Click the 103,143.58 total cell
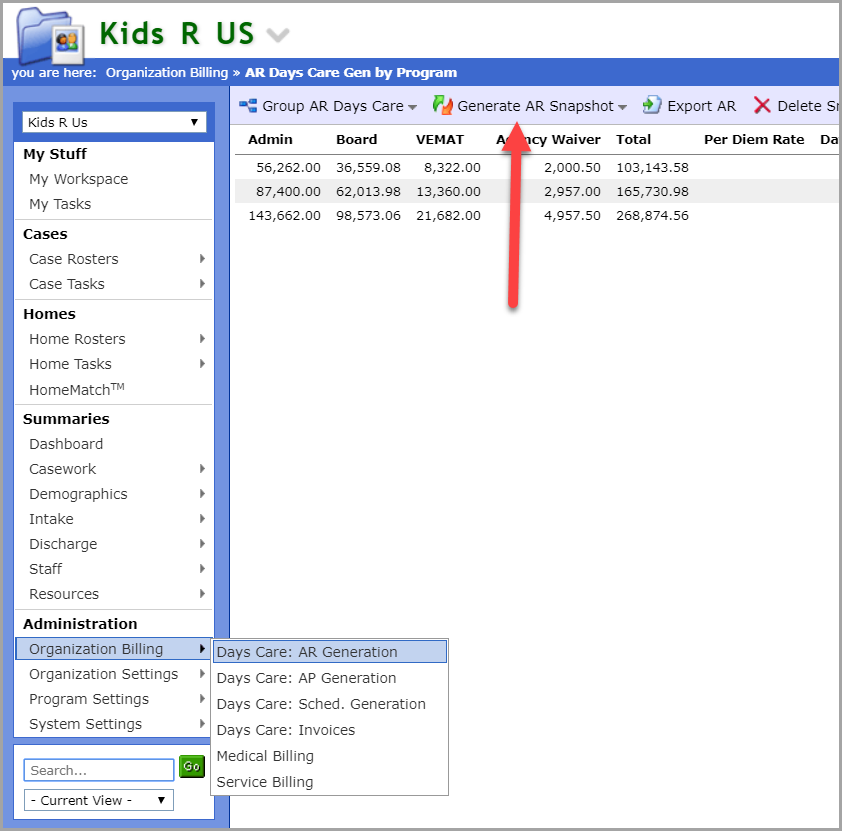This screenshot has width=842, height=831. [652, 167]
